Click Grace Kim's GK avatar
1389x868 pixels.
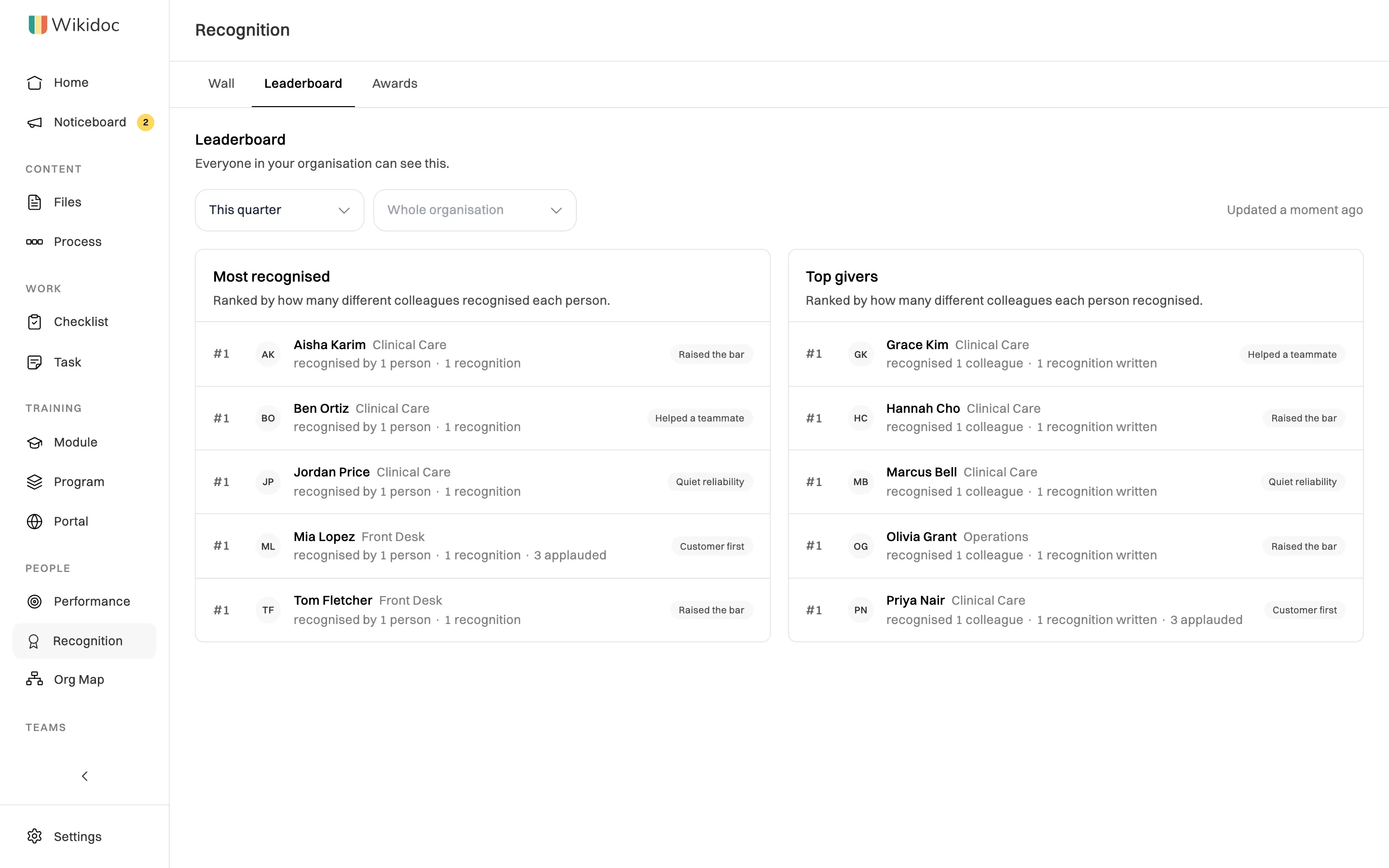860,354
